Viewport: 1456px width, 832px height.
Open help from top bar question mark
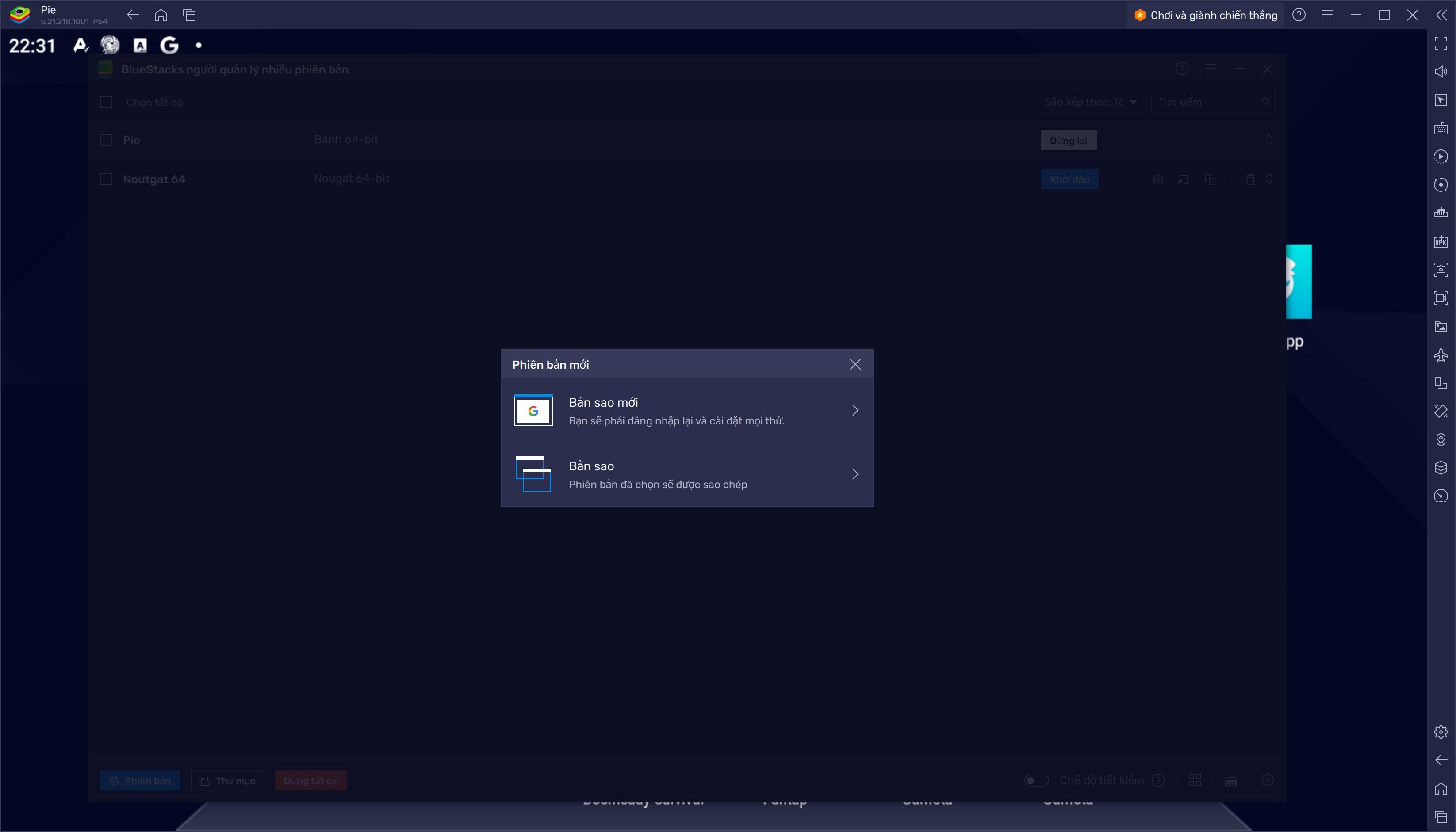click(1299, 15)
